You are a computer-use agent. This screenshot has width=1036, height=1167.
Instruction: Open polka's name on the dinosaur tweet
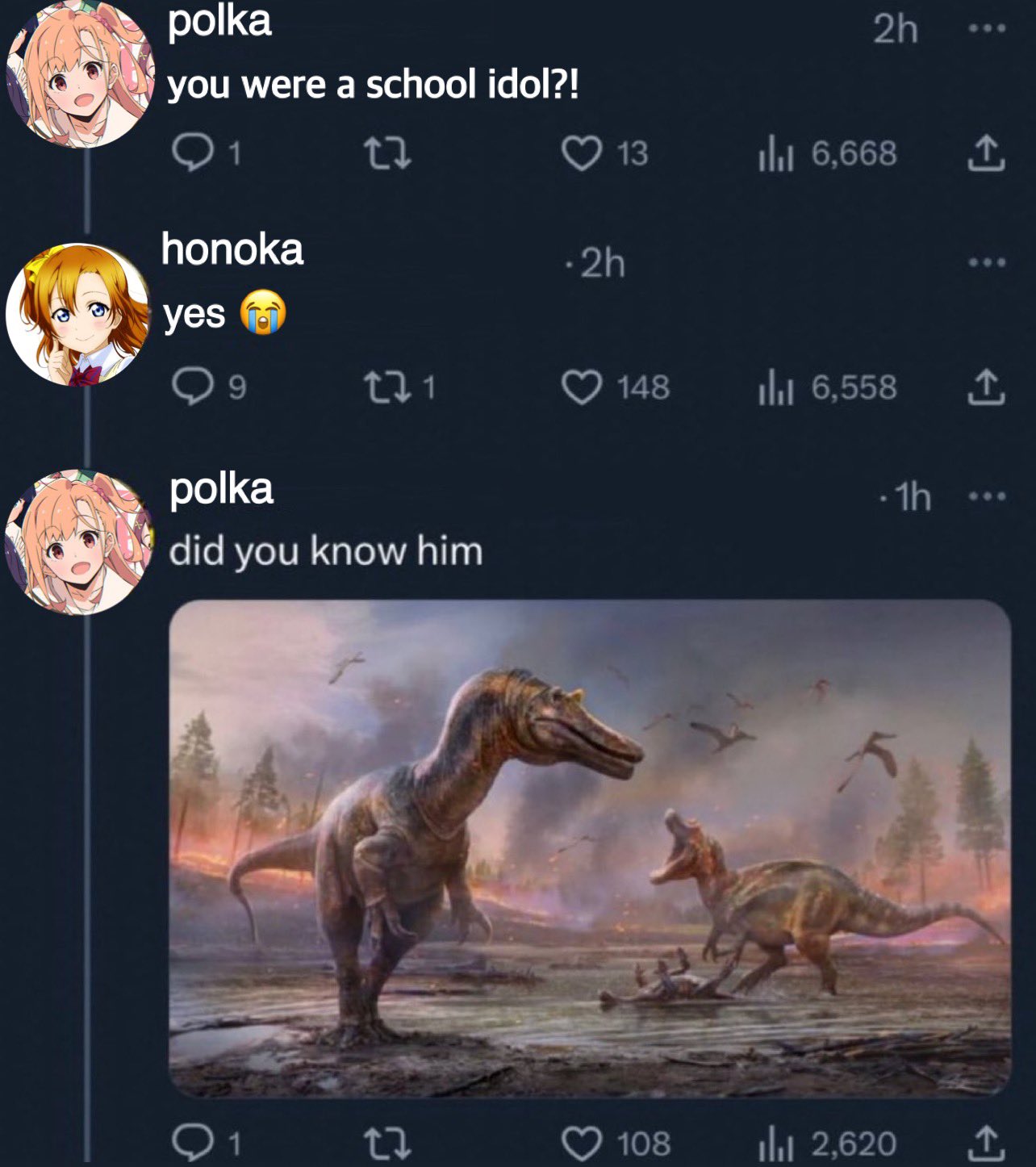[x=221, y=489]
